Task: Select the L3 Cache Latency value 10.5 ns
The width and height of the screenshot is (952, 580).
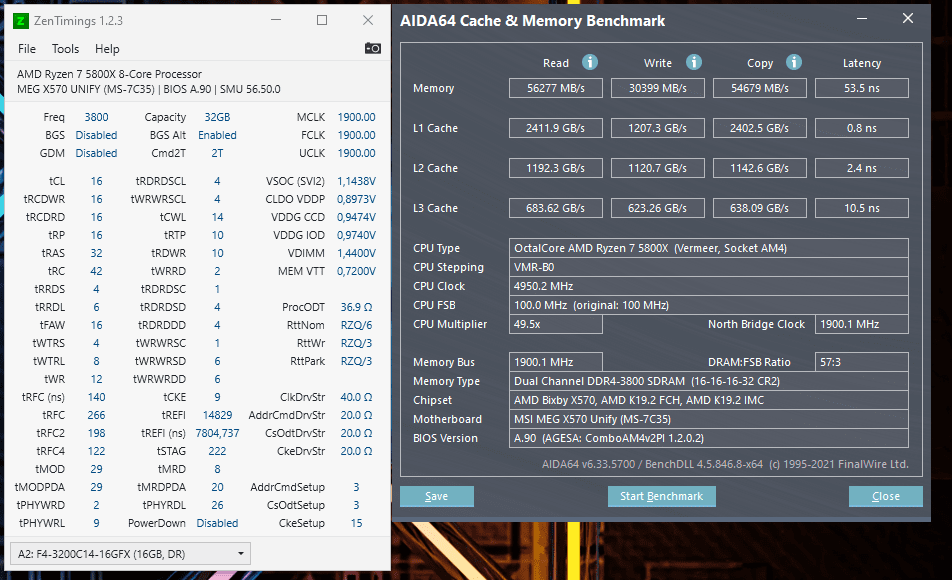Action: tap(862, 208)
